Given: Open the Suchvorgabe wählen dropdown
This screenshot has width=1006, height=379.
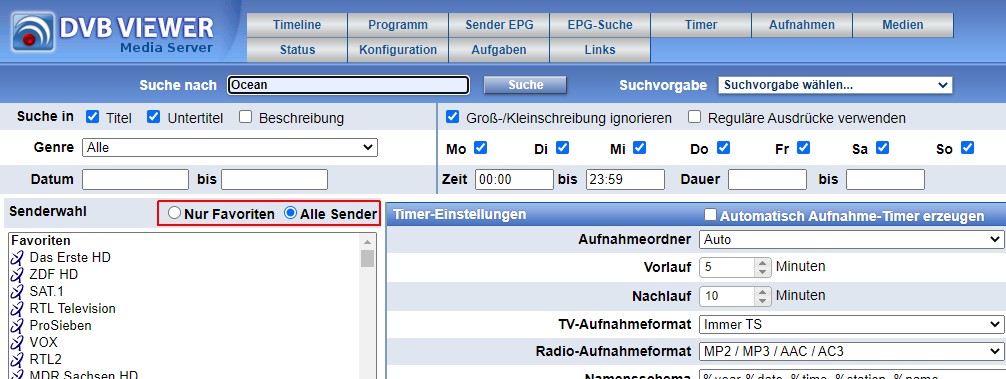Looking at the screenshot, I should coord(835,85).
